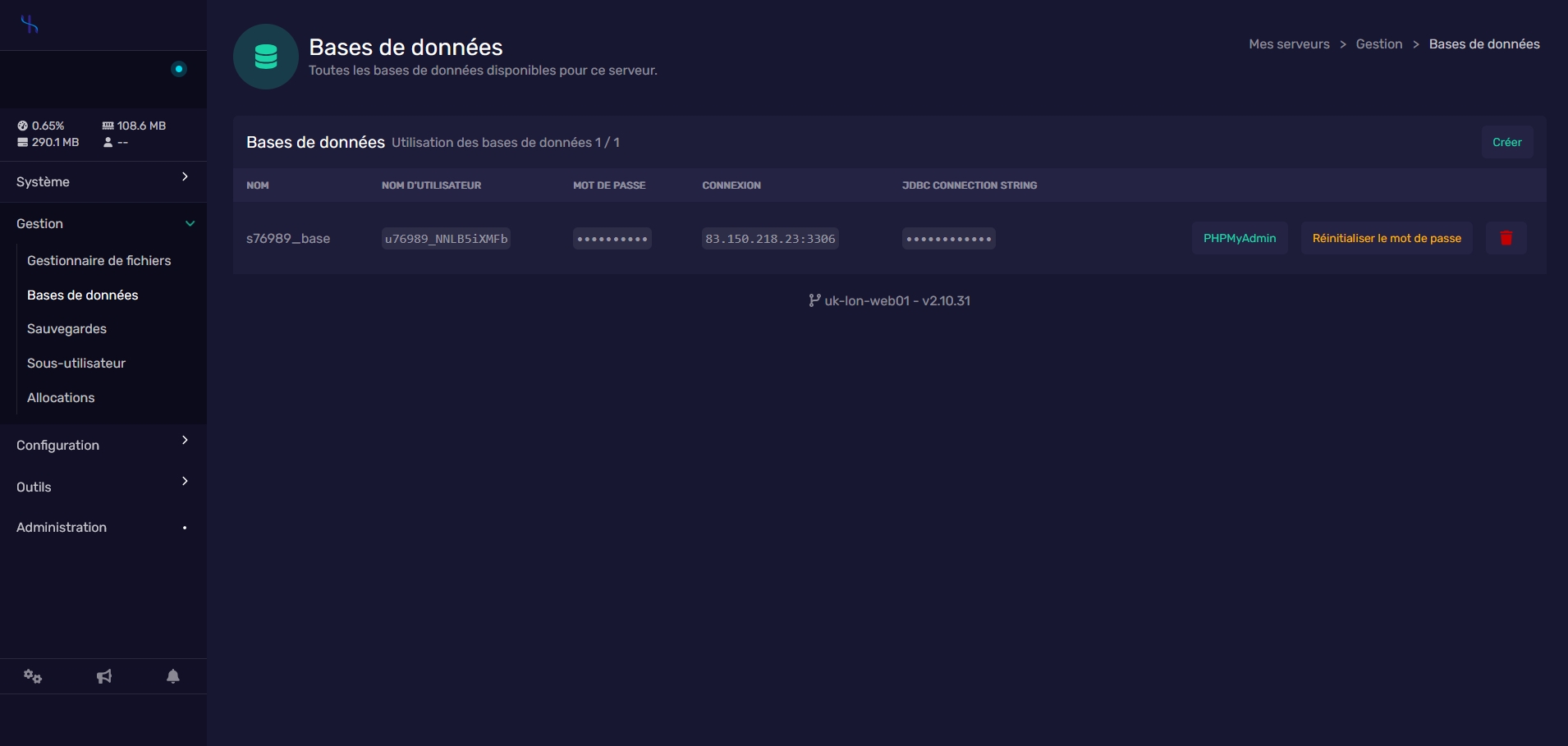Click the git branch icon near uk-lon-web01
This screenshot has height=746, width=1568.
814,300
